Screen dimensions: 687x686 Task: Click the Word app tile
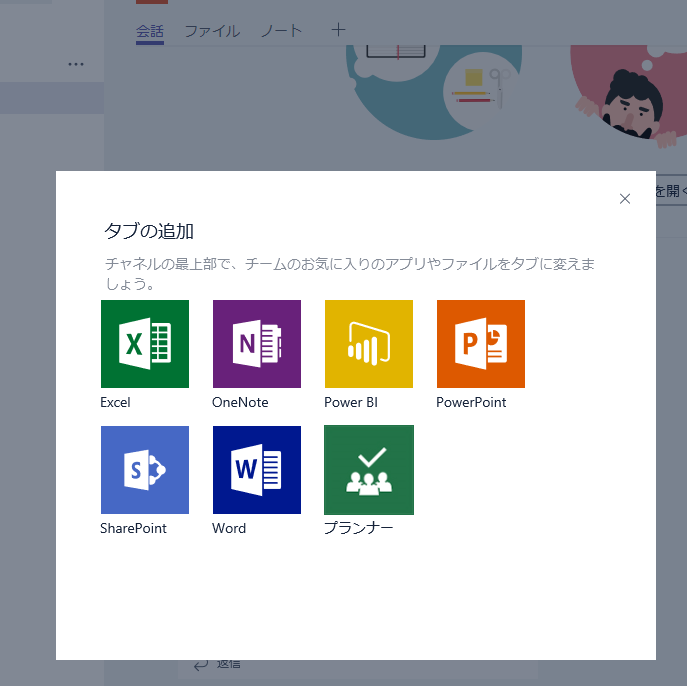coord(257,470)
